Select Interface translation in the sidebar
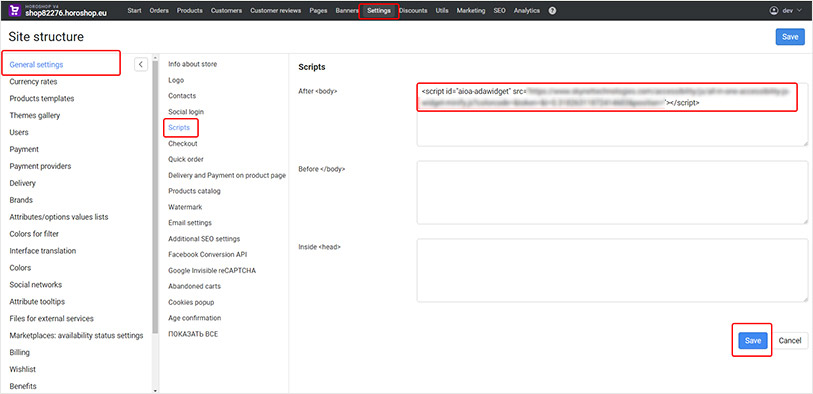This screenshot has height=394, width=813. [43, 251]
